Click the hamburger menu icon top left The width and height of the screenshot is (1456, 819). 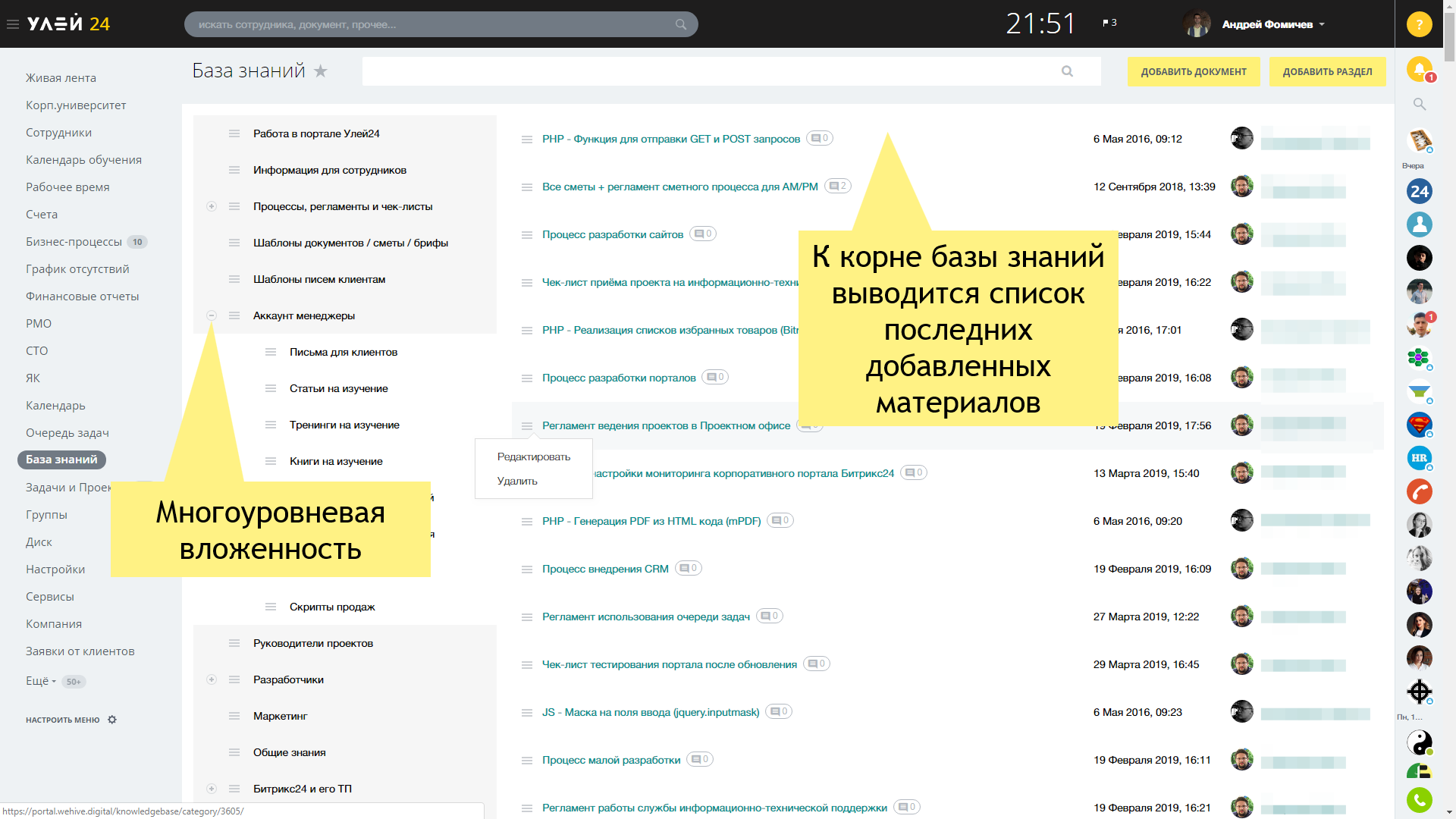pos(13,24)
